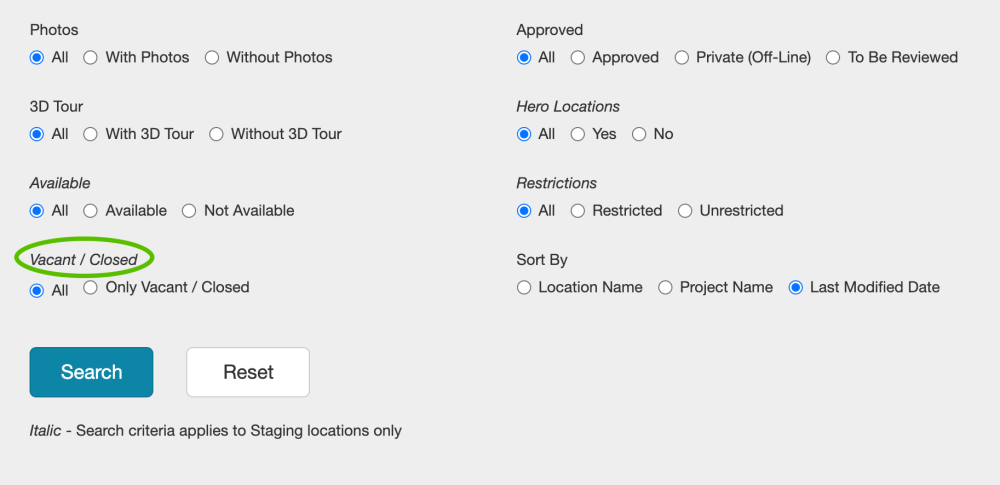
Task: Click the Search button
Action: (91, 372)
